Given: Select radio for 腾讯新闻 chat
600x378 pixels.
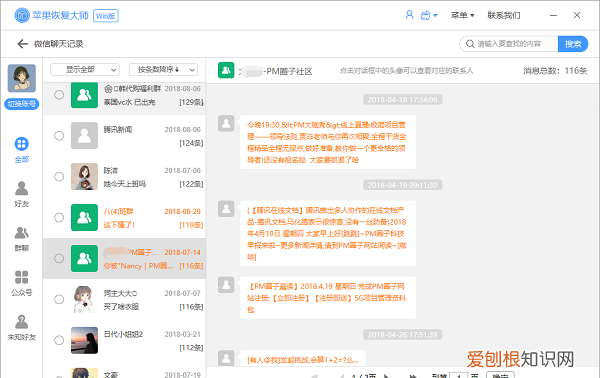Looking at the screenshot, I should click(59, 135).
